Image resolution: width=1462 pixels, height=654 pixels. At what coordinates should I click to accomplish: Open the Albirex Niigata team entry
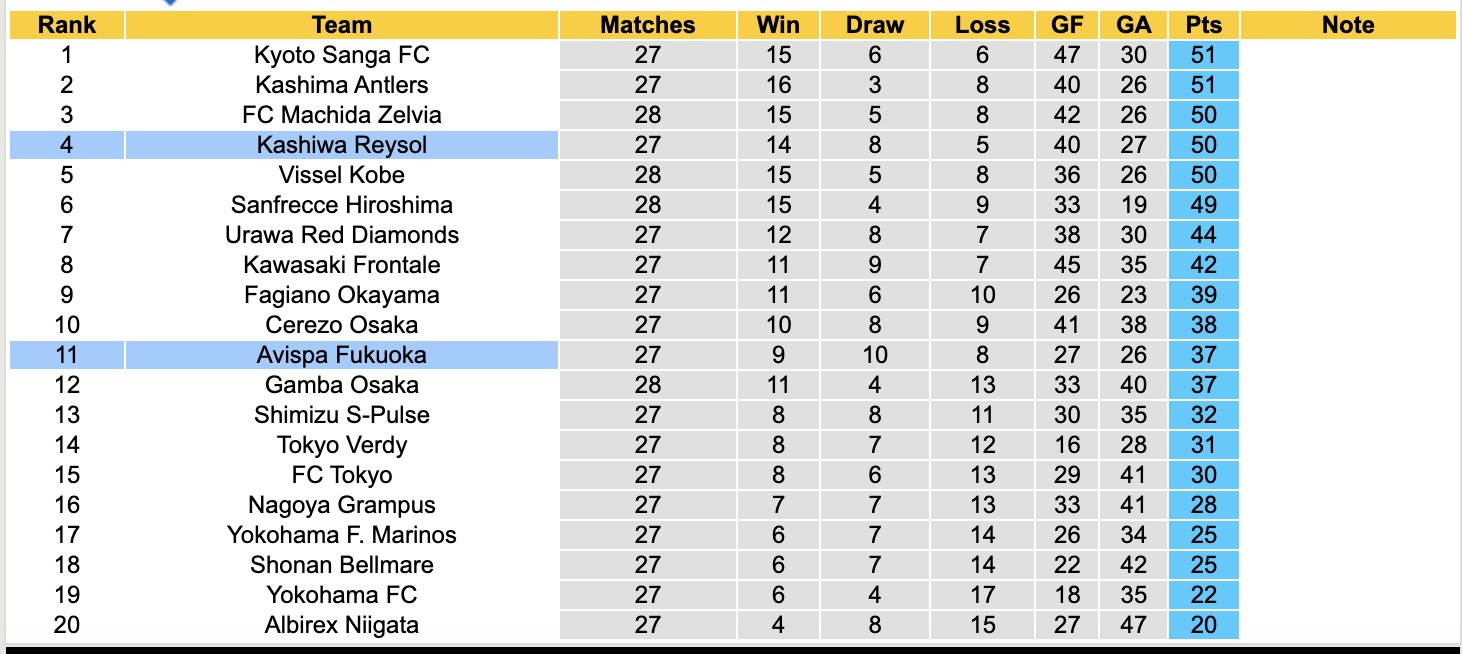click(341, 625)
